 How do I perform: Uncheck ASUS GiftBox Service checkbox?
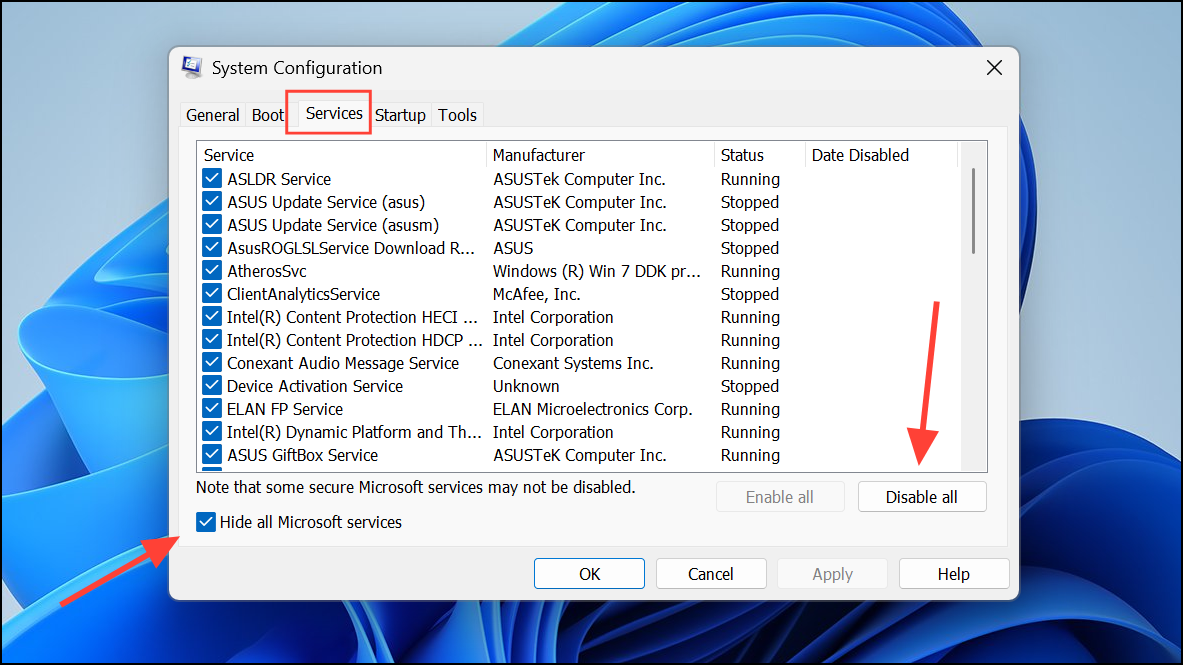click(x=212, y=455)
